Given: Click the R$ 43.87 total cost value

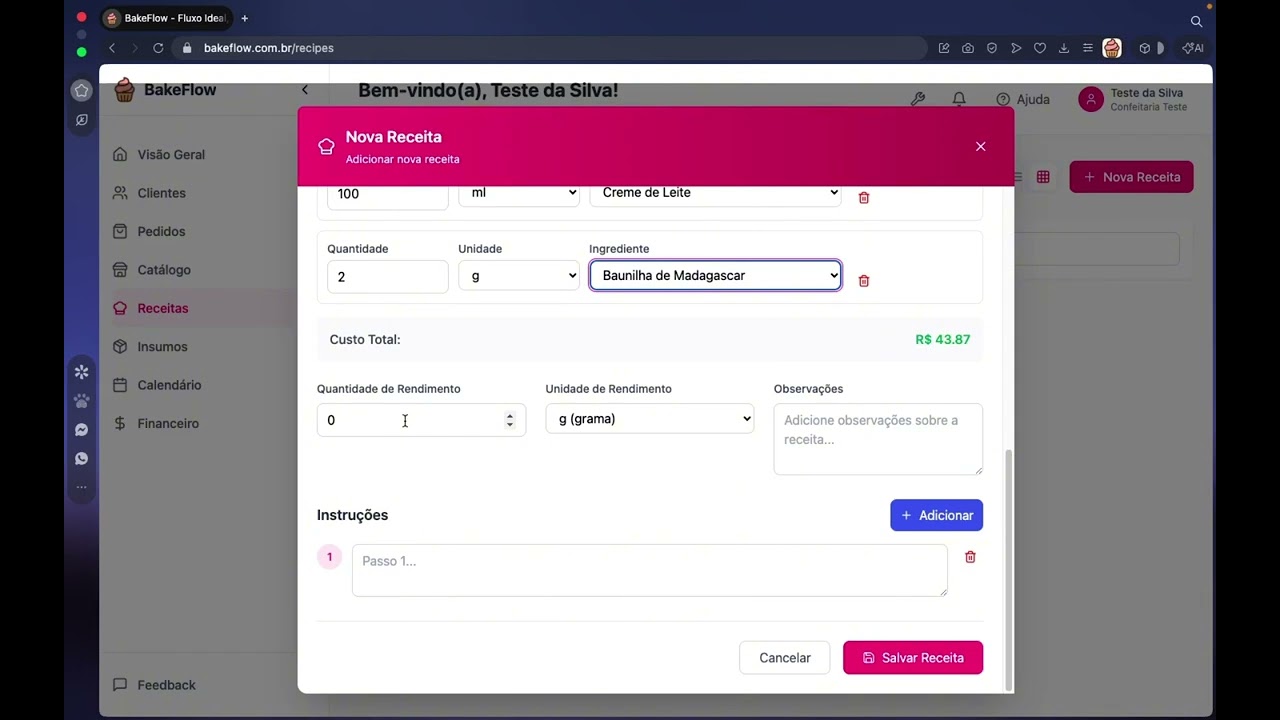Looking at the screenshot, I should tap(943, 340).
